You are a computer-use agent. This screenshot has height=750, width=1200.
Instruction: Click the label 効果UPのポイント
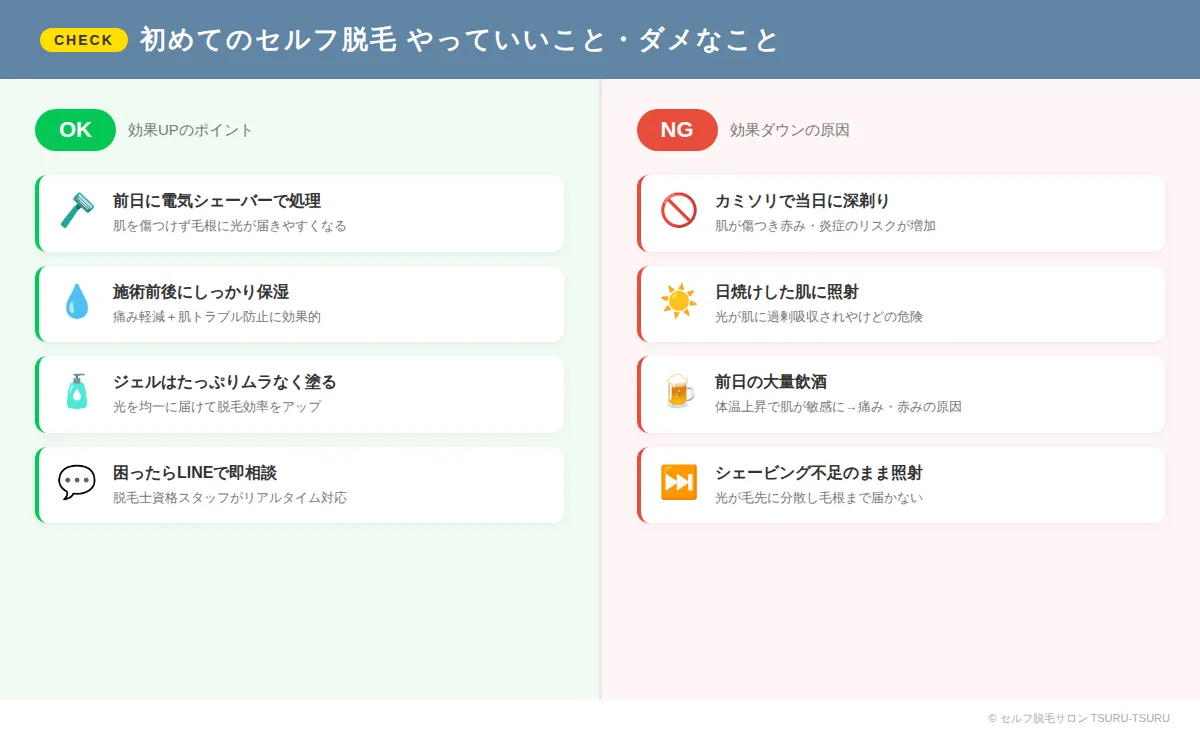[190, 130]
